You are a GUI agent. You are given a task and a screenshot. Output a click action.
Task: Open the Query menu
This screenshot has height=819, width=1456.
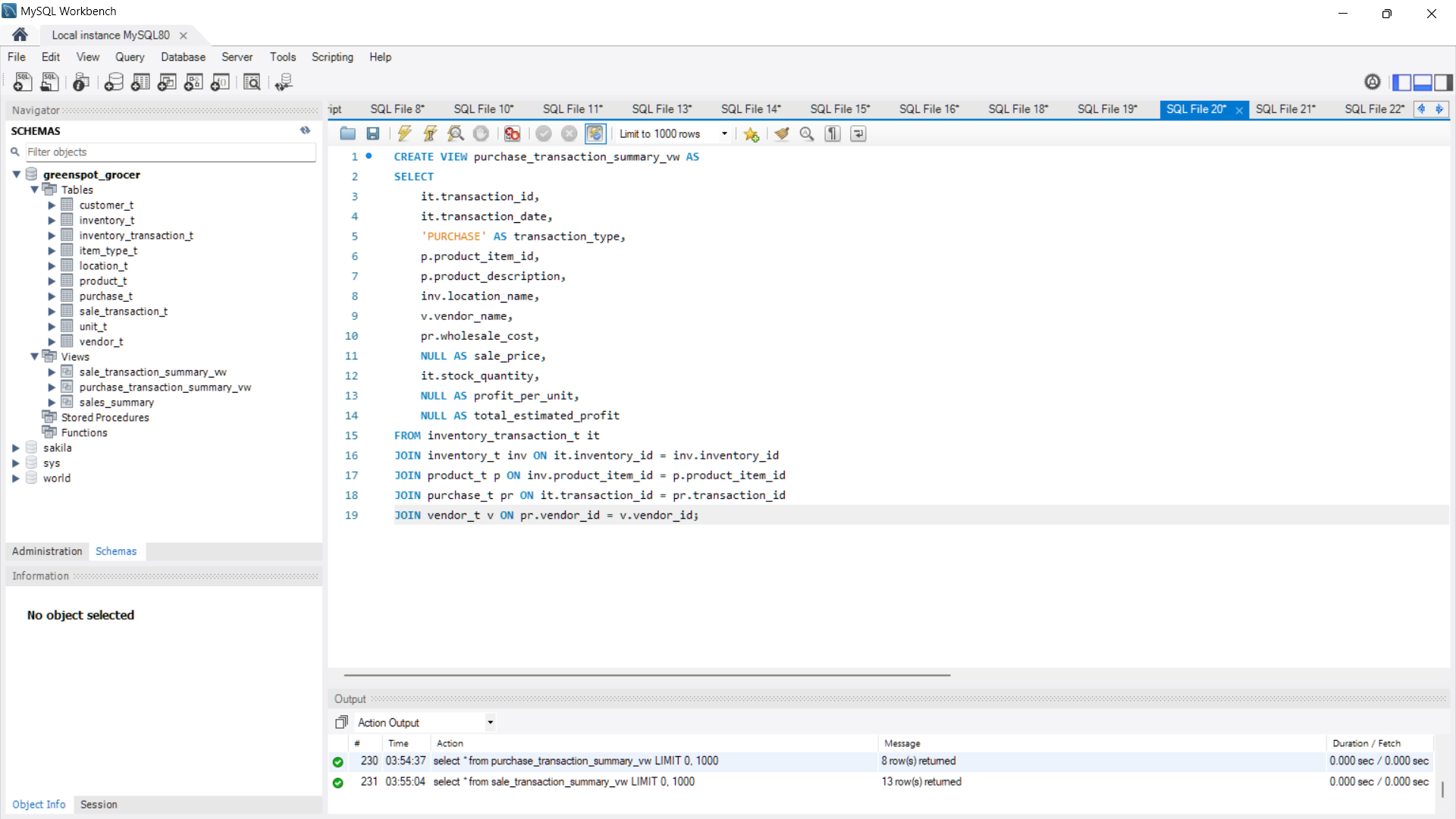[130, 57]
